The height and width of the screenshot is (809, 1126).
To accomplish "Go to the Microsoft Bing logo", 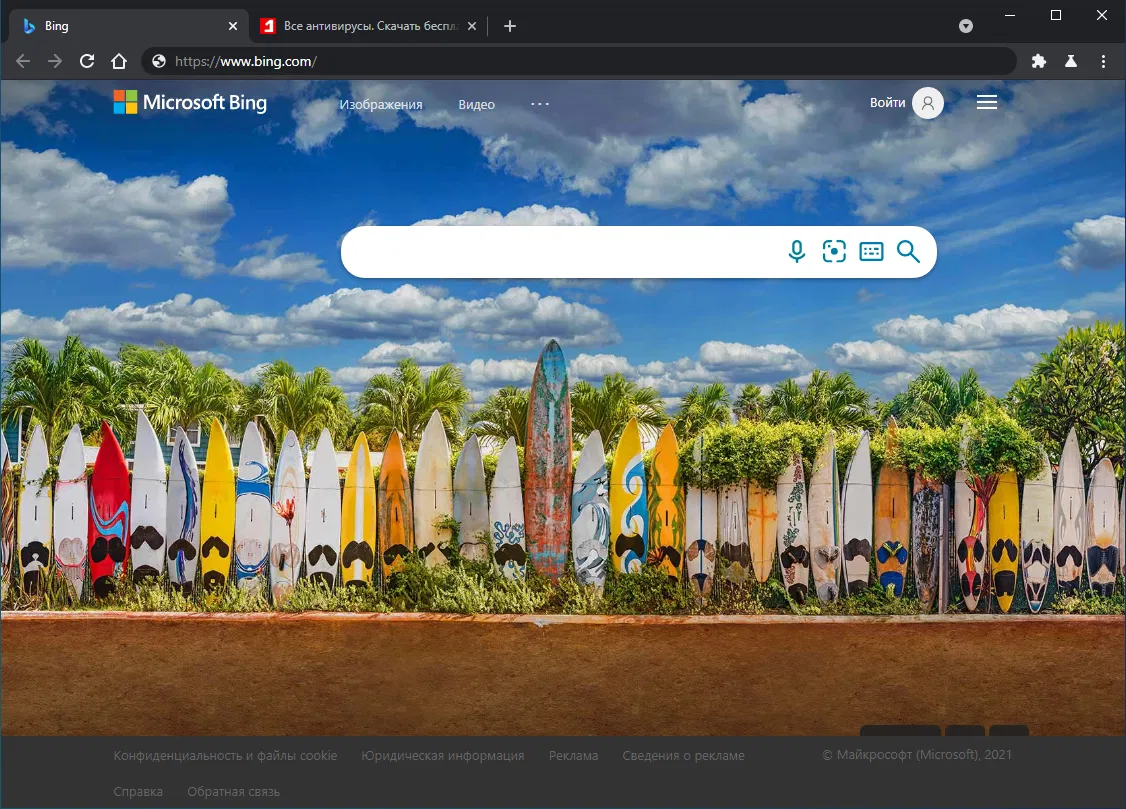I will coord(190,103).
